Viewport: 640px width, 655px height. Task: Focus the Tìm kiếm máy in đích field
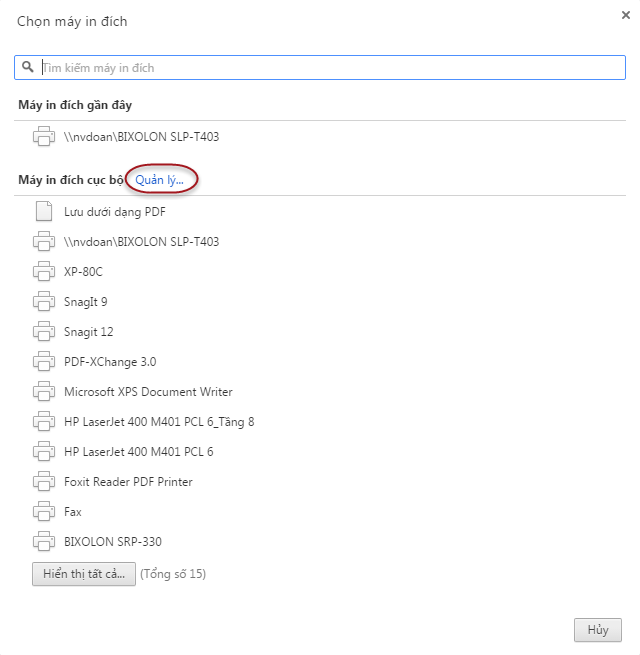(x=330, y=68)
